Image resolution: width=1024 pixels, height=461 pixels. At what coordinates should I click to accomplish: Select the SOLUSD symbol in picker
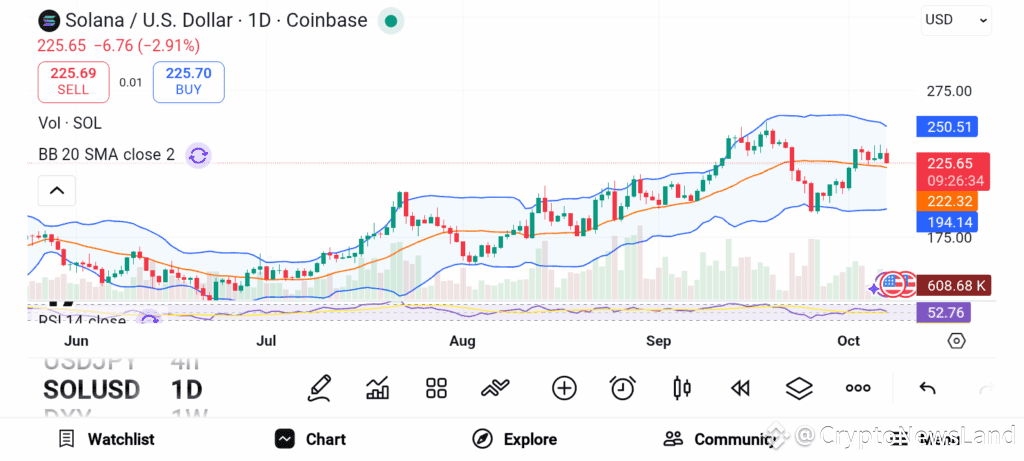[x=92, y=389]
